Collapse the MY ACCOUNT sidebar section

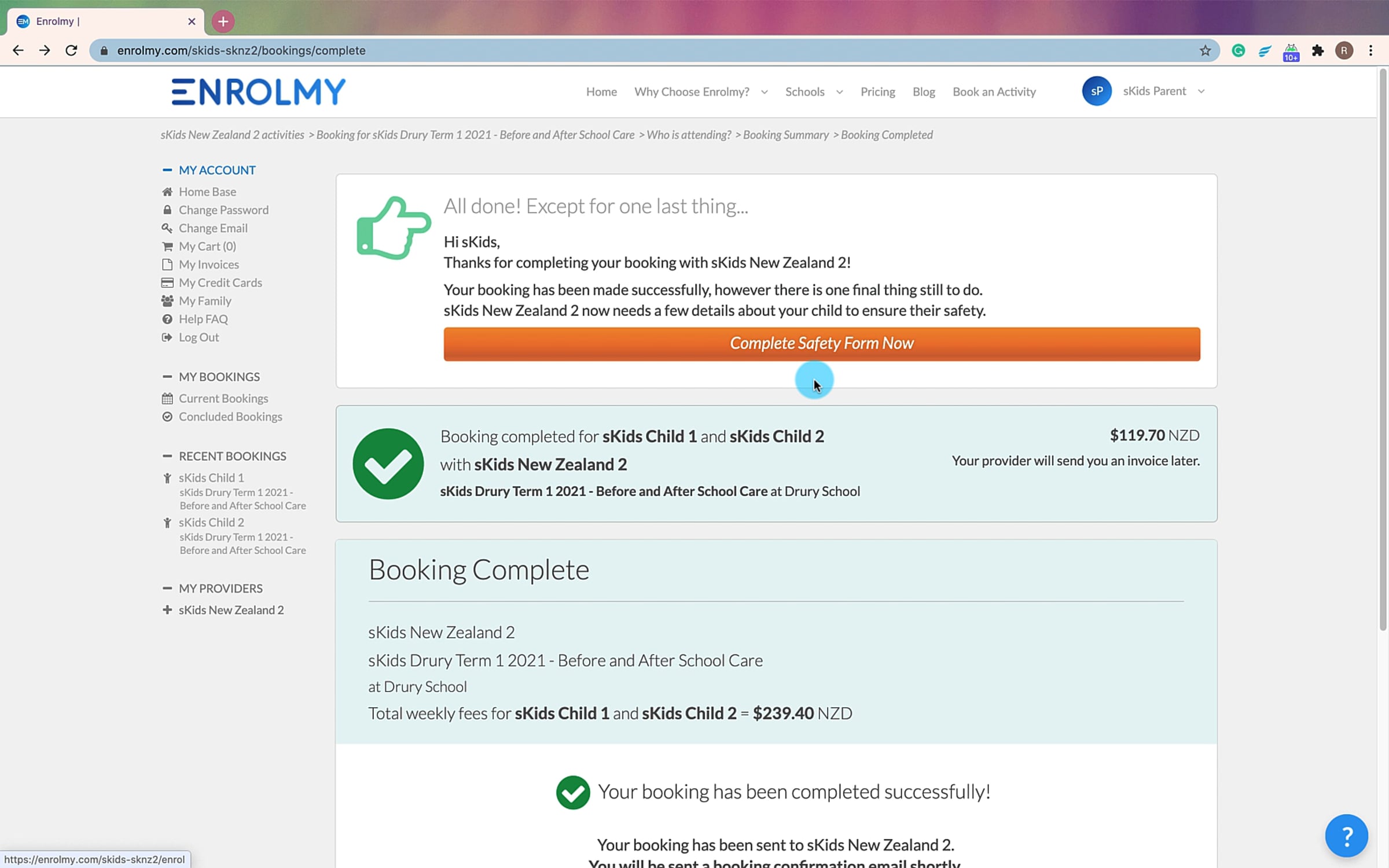point(167,170)
